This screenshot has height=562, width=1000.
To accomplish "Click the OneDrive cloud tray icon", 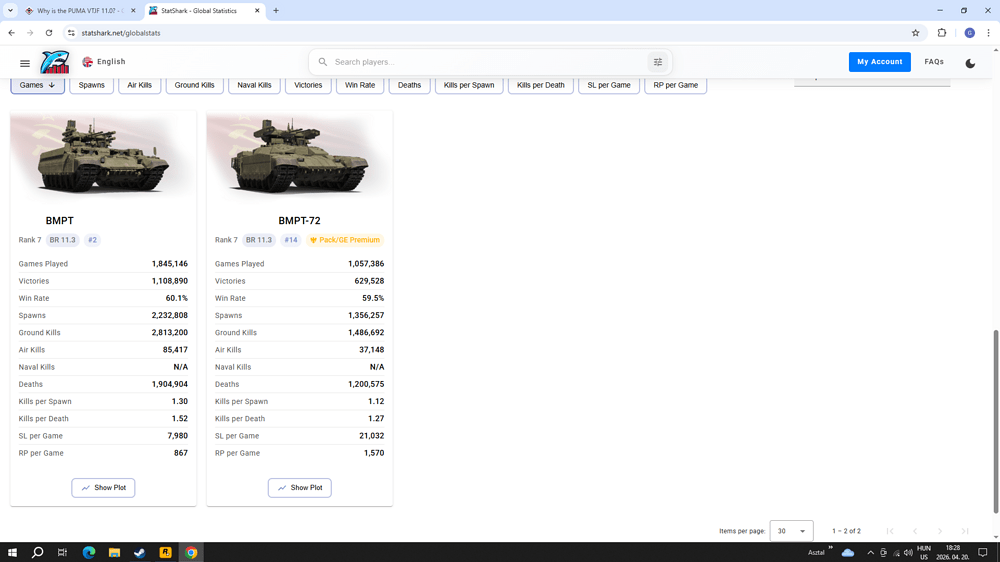I will click(x=848, y=552).
